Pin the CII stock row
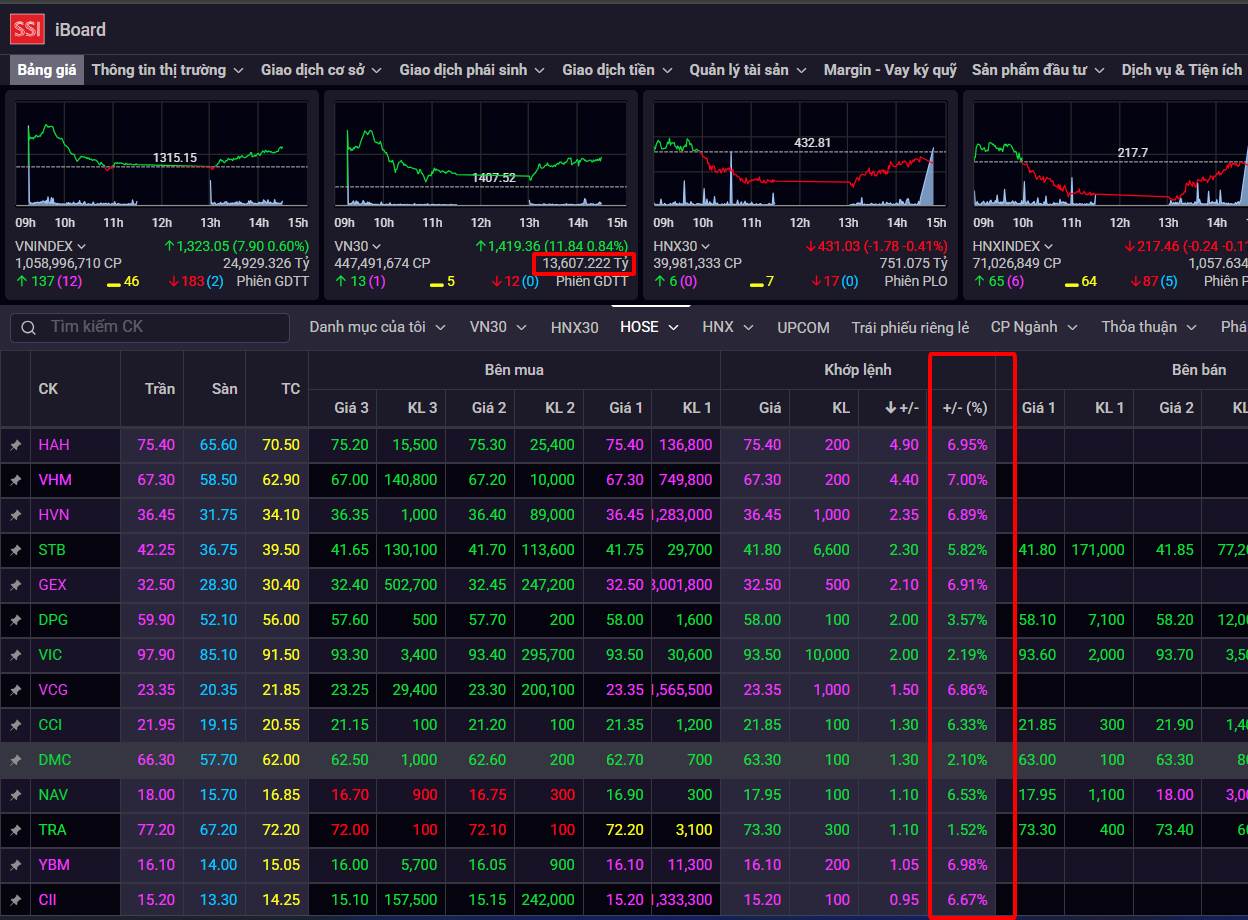This screenshot has height=920, width=1248. [x=15, y=900]
